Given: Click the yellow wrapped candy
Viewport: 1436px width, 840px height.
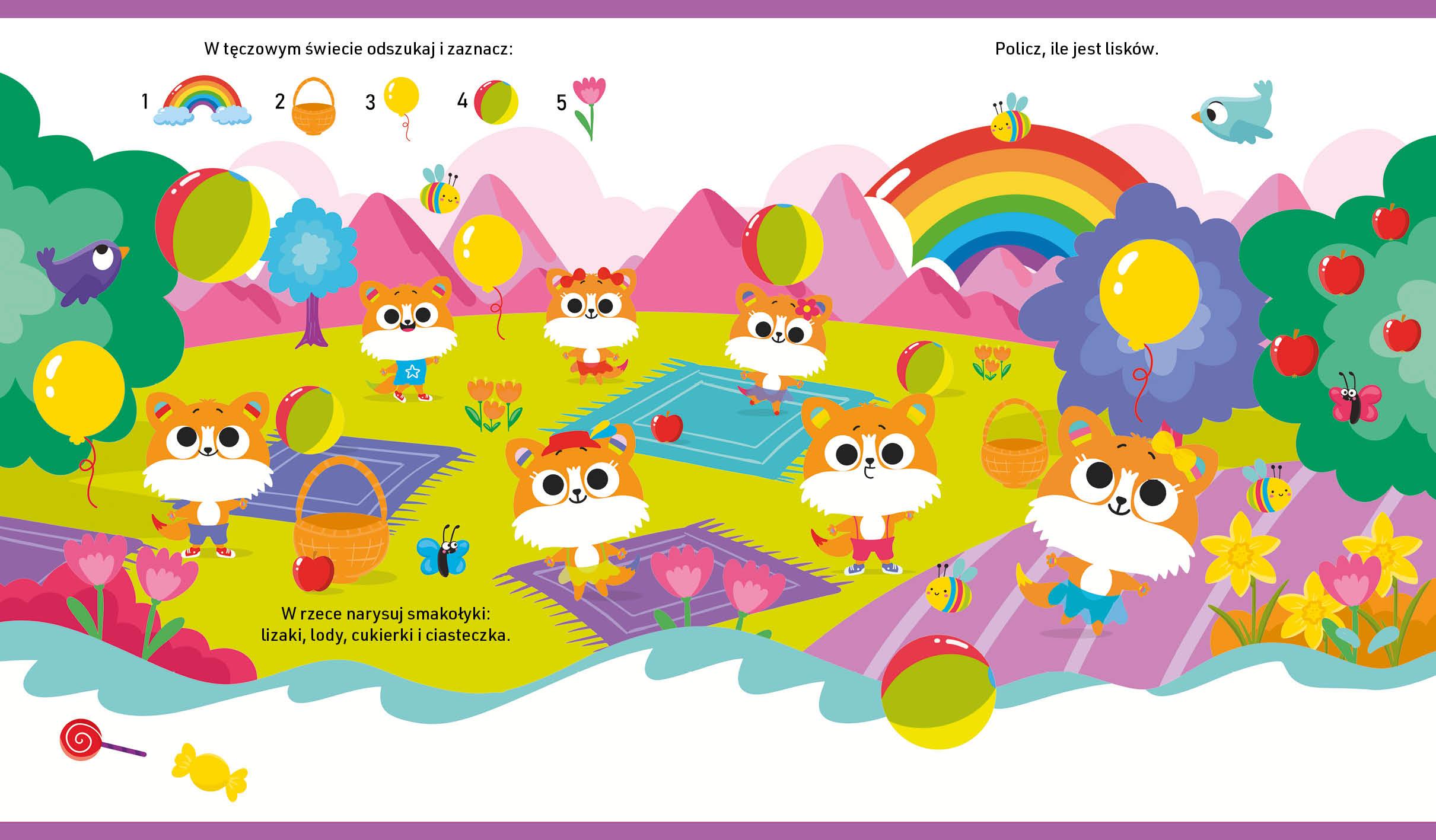Looking at the screenshot, I should click(209, 773).
